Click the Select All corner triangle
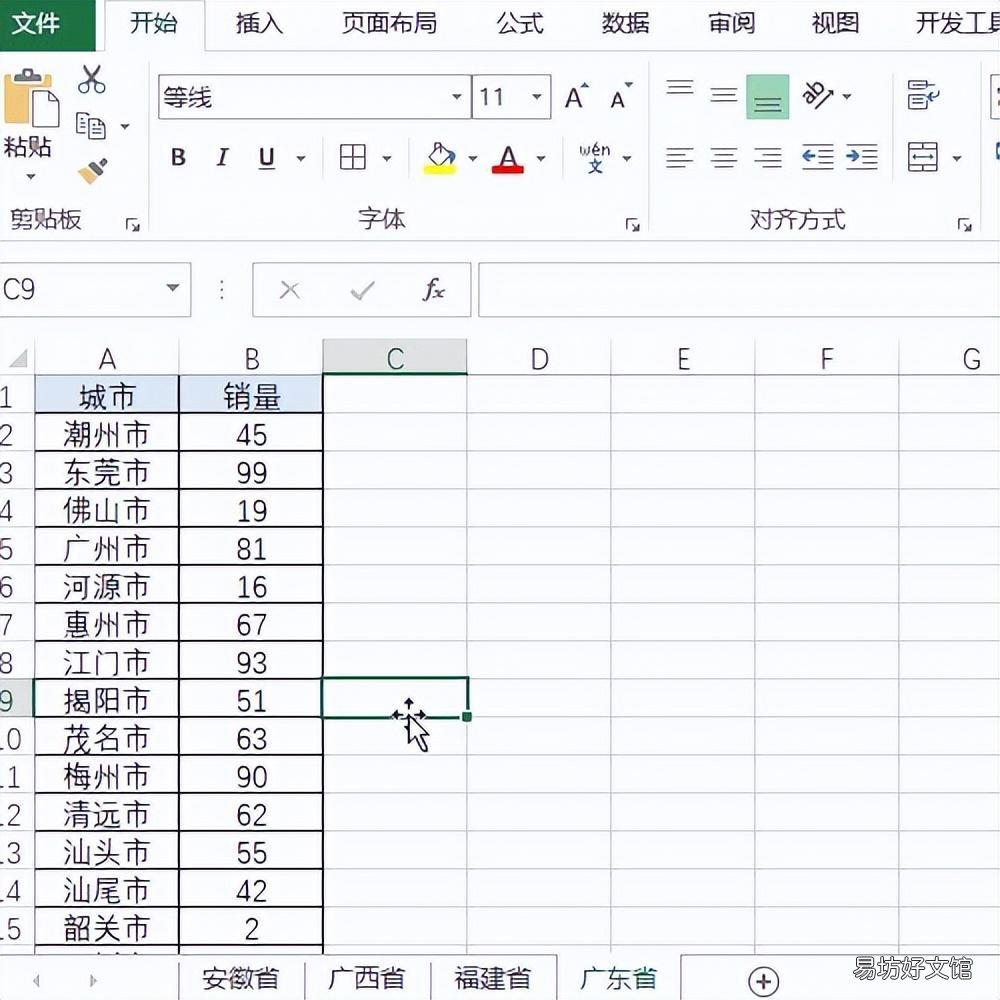 pos(18,358)
